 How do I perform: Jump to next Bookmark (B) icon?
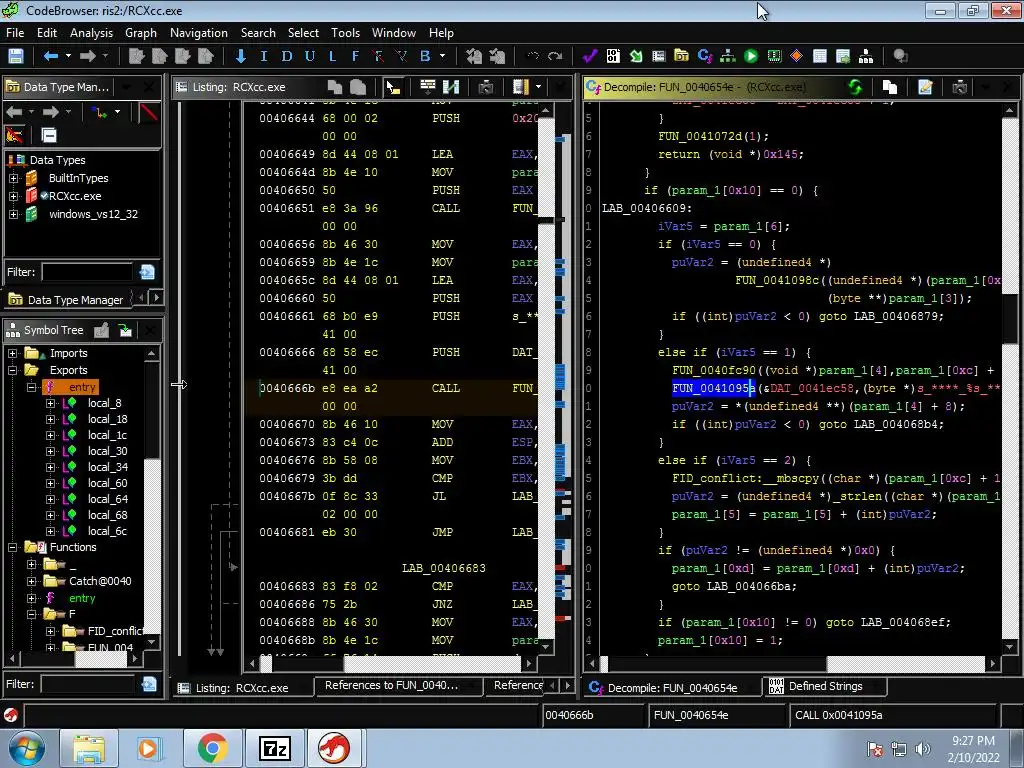tap(425, 56)
